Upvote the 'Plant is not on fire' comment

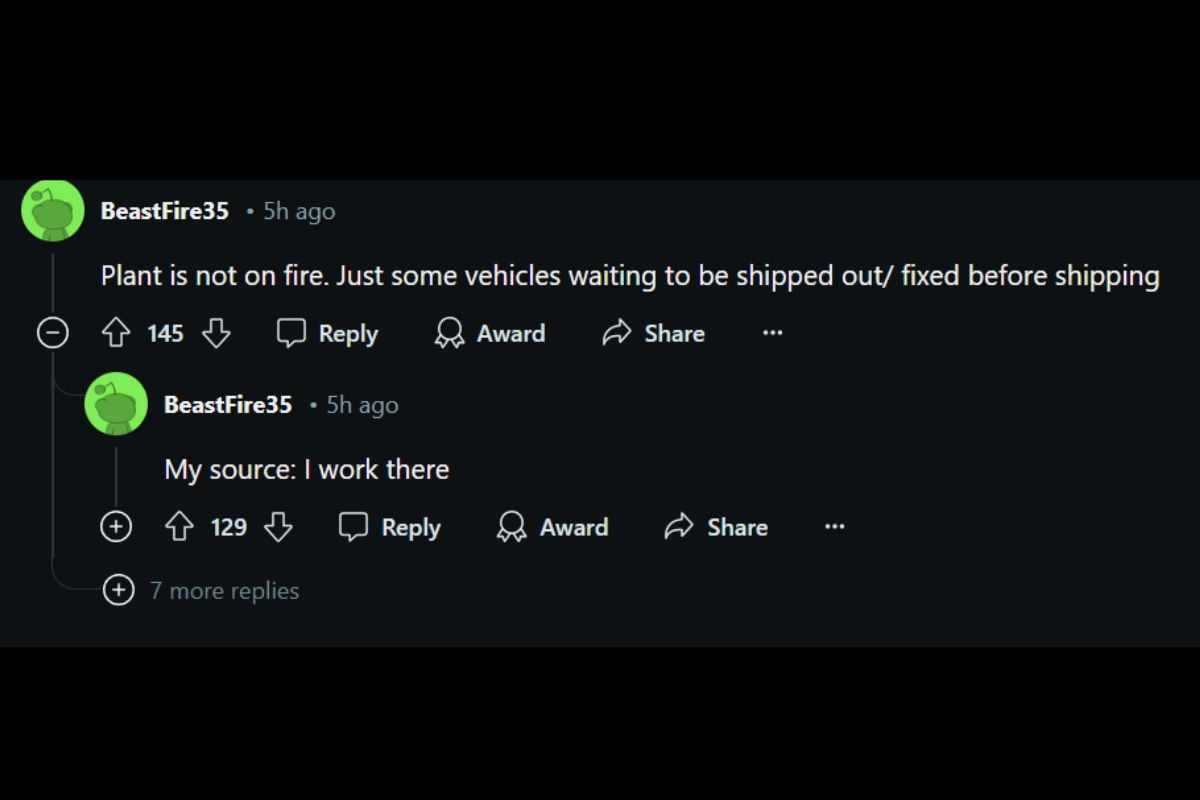click(116, 333)
